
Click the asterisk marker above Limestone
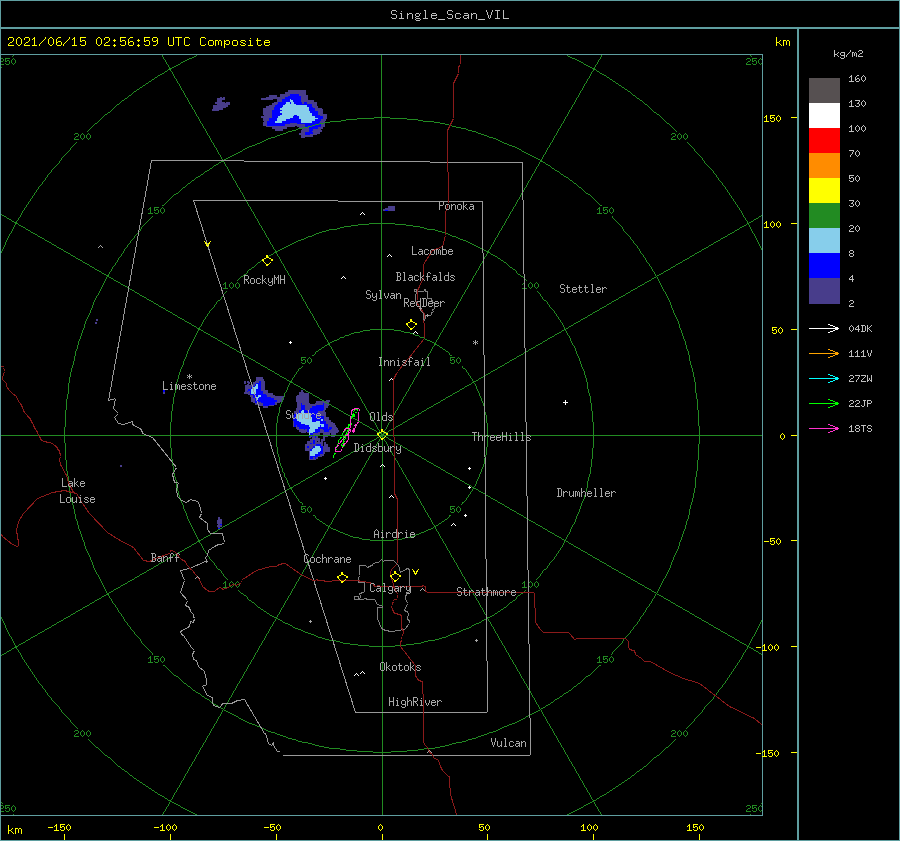[189, 377]
